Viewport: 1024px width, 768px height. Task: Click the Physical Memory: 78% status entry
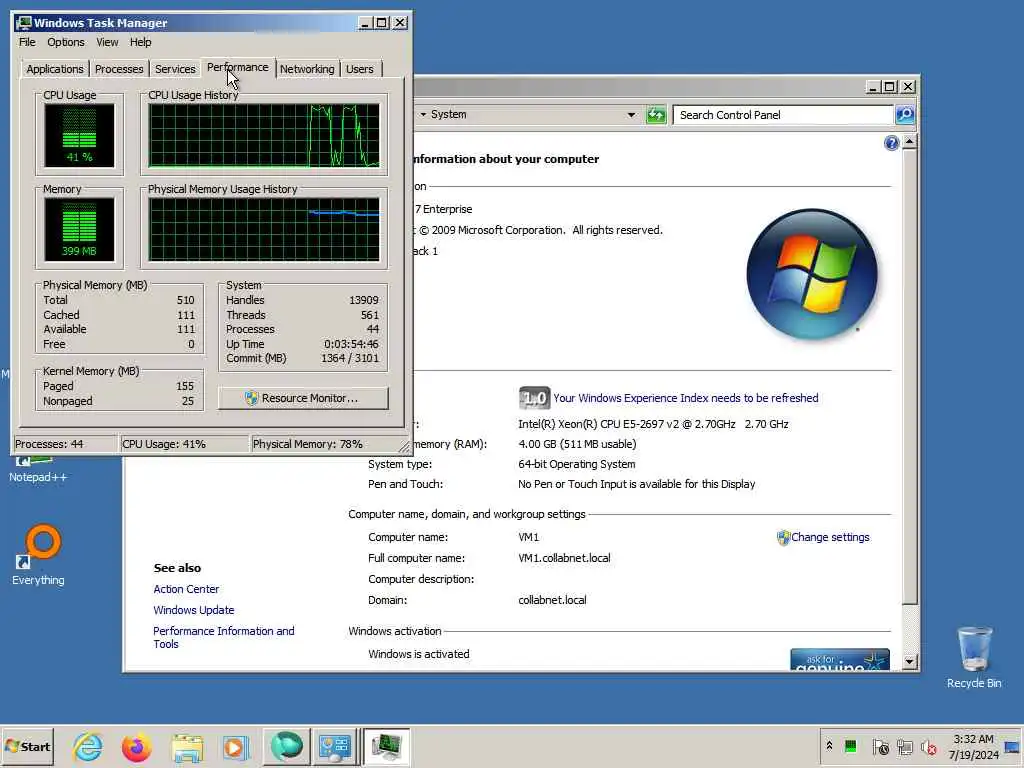tap(324, 444)
